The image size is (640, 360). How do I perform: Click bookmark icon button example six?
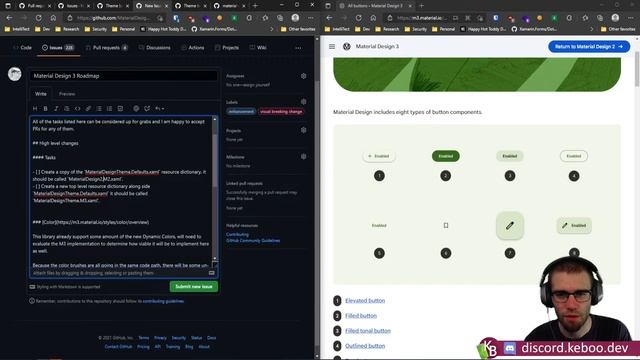[x=446, y=225]
